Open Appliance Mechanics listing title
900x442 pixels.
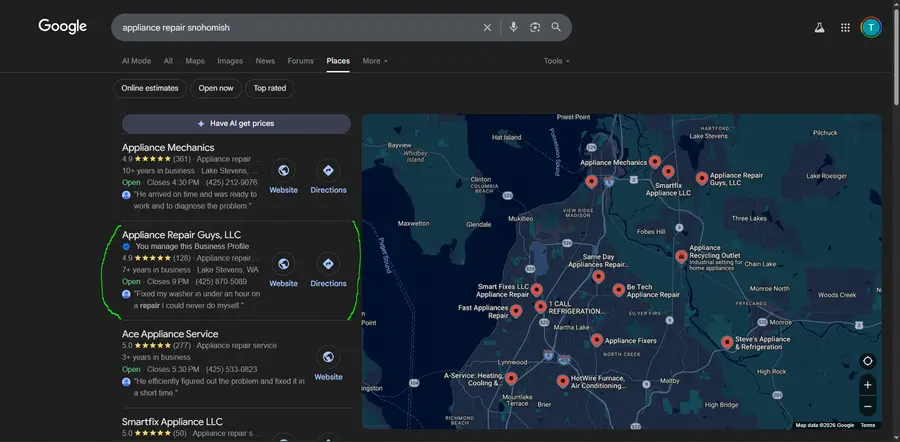168,148
